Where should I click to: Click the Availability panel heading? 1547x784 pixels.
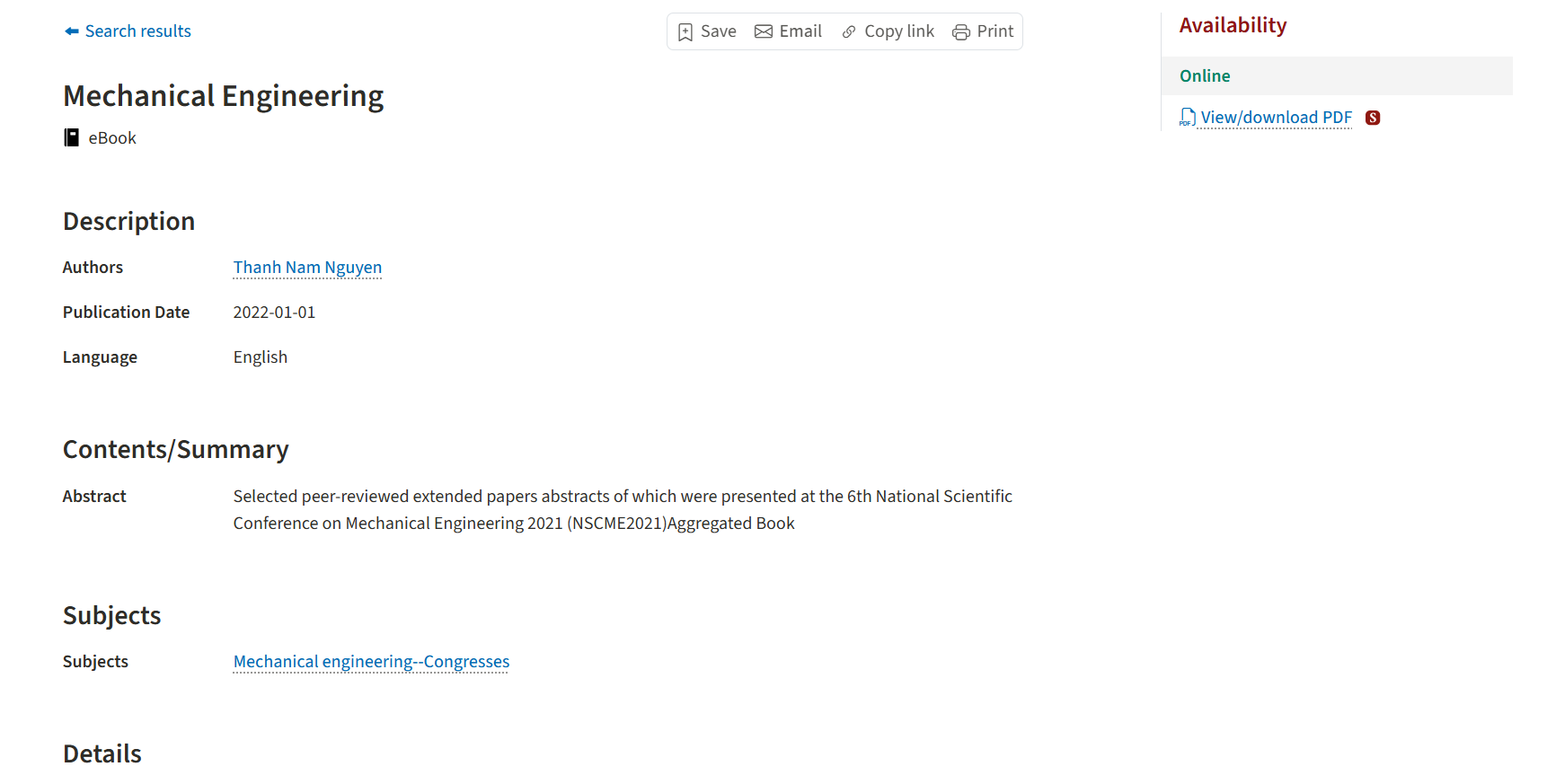1233,24
